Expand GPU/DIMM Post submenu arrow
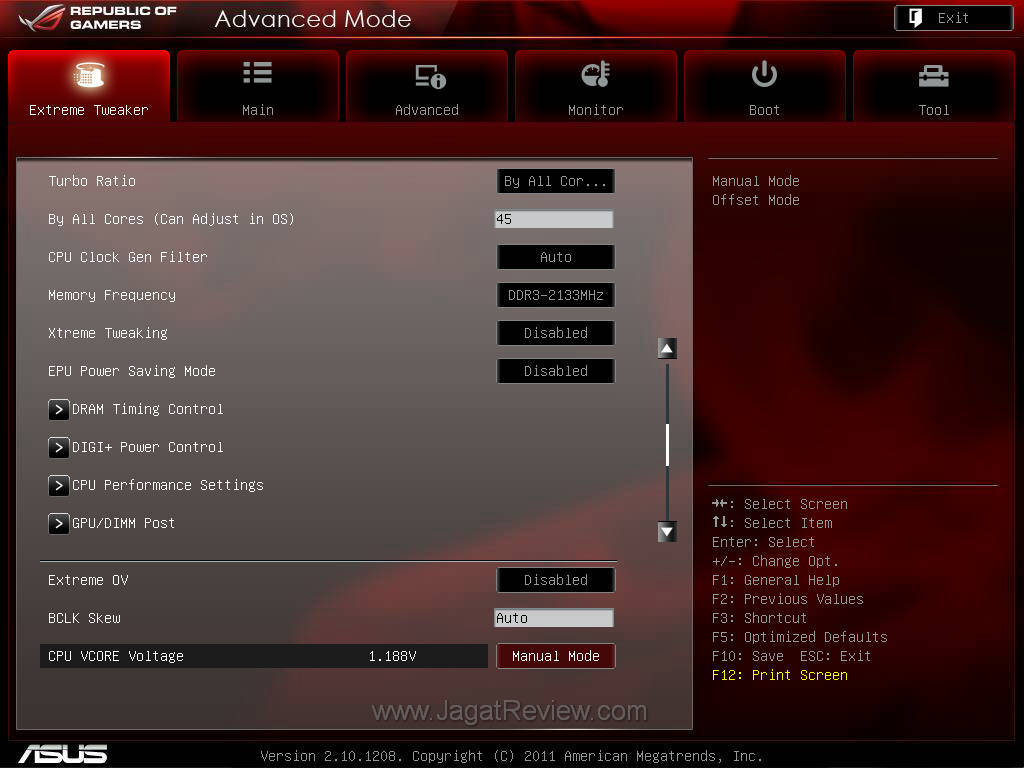 59,523
